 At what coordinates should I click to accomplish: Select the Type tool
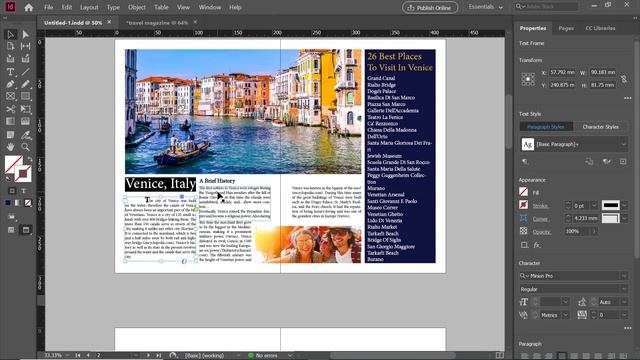click(x=10, y=72)
